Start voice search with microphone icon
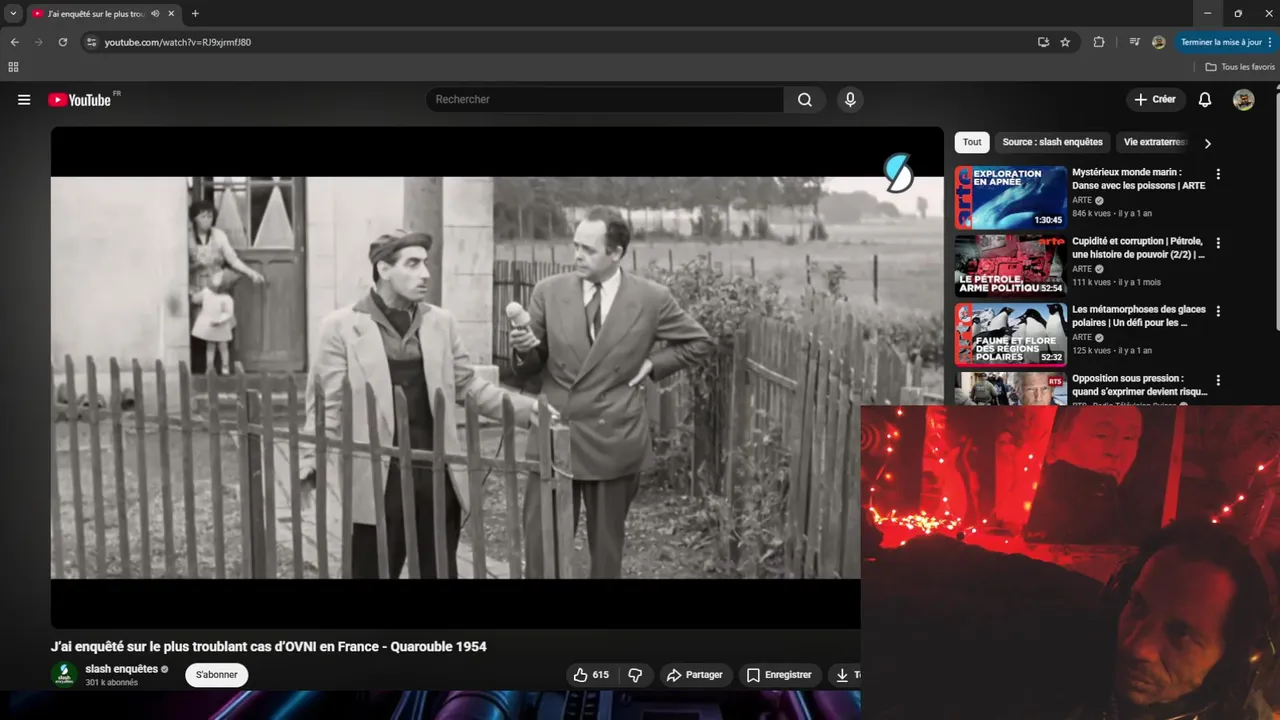Viewport: 1280px width, 720px height. pos(850,100)
